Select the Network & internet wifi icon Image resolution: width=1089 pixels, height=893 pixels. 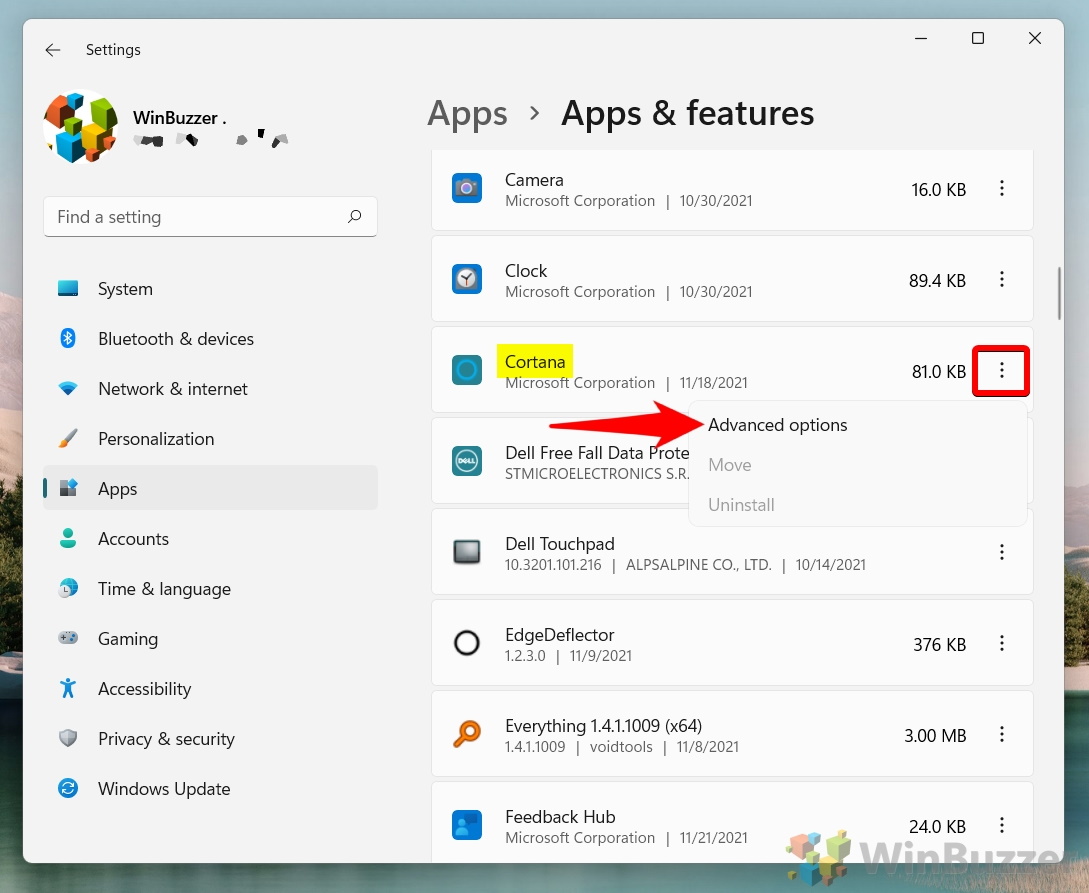pos(68,389)
